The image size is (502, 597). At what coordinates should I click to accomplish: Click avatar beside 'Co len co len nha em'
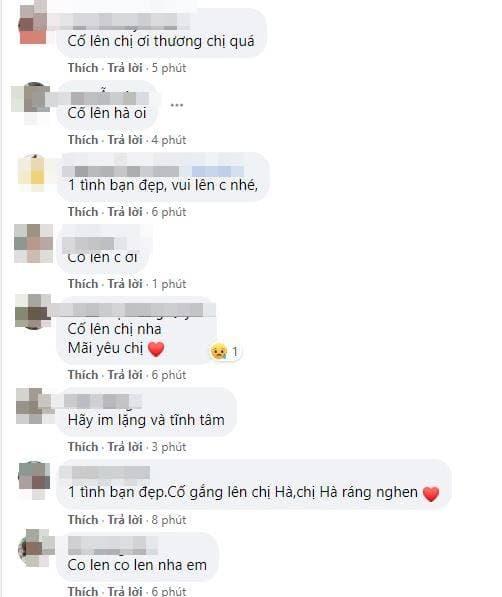tap(35, 548)
